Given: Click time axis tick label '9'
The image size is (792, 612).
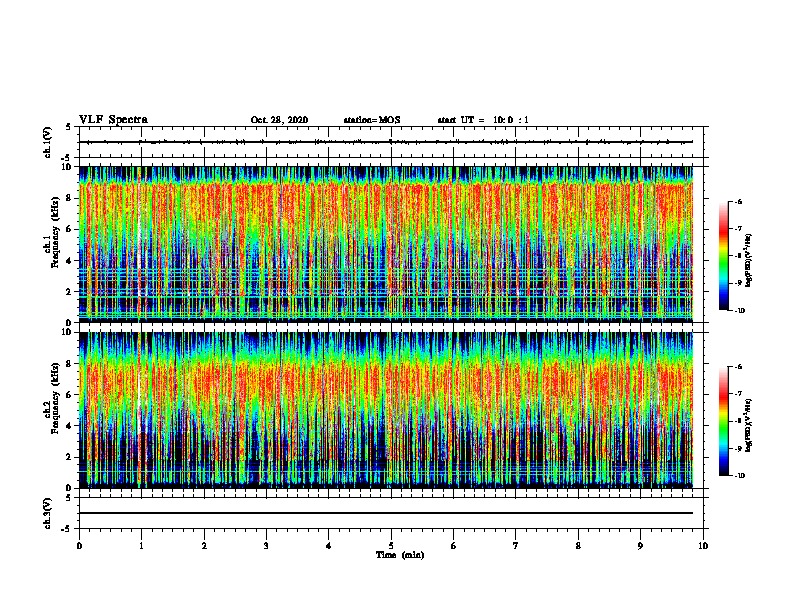Looking at the screenshot, I should tap(640, 546).
